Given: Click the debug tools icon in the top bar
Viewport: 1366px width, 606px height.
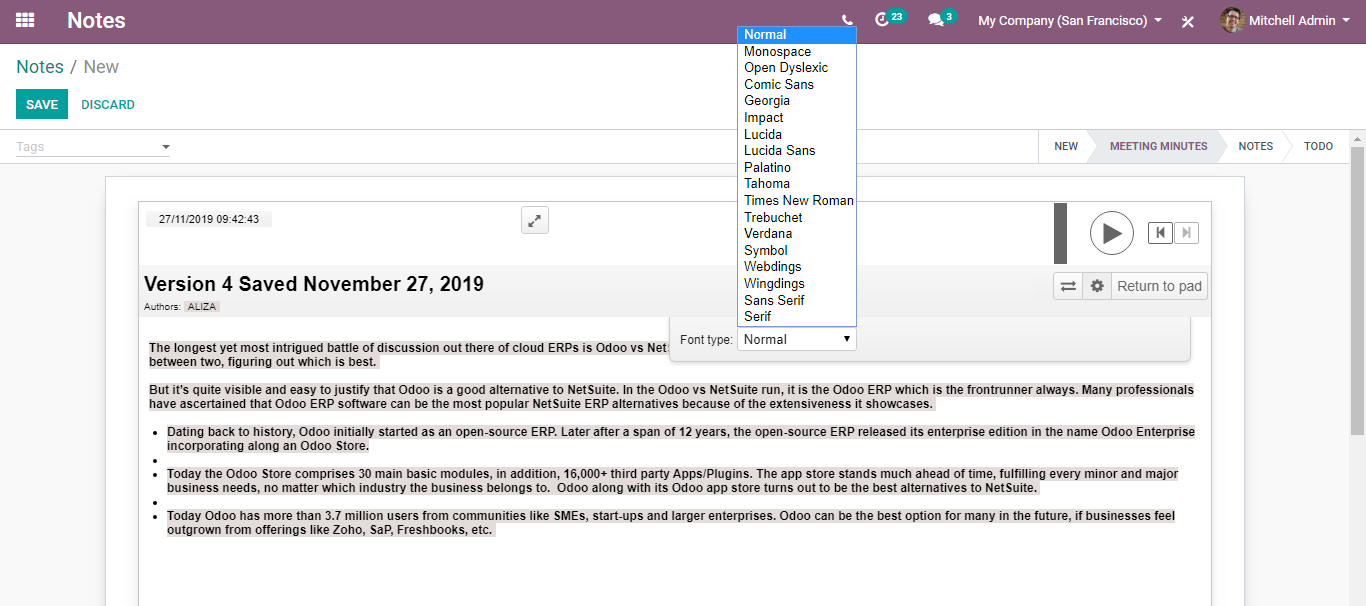Looking at the screenshot, I should [1188, 21].
